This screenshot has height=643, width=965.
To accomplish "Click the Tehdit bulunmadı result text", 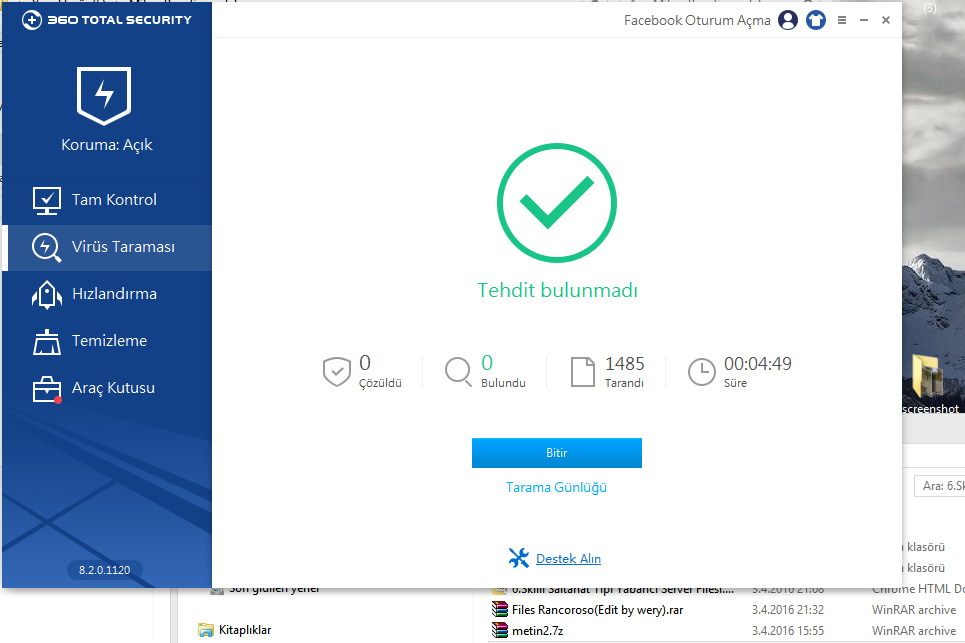I will pos(558,290).
